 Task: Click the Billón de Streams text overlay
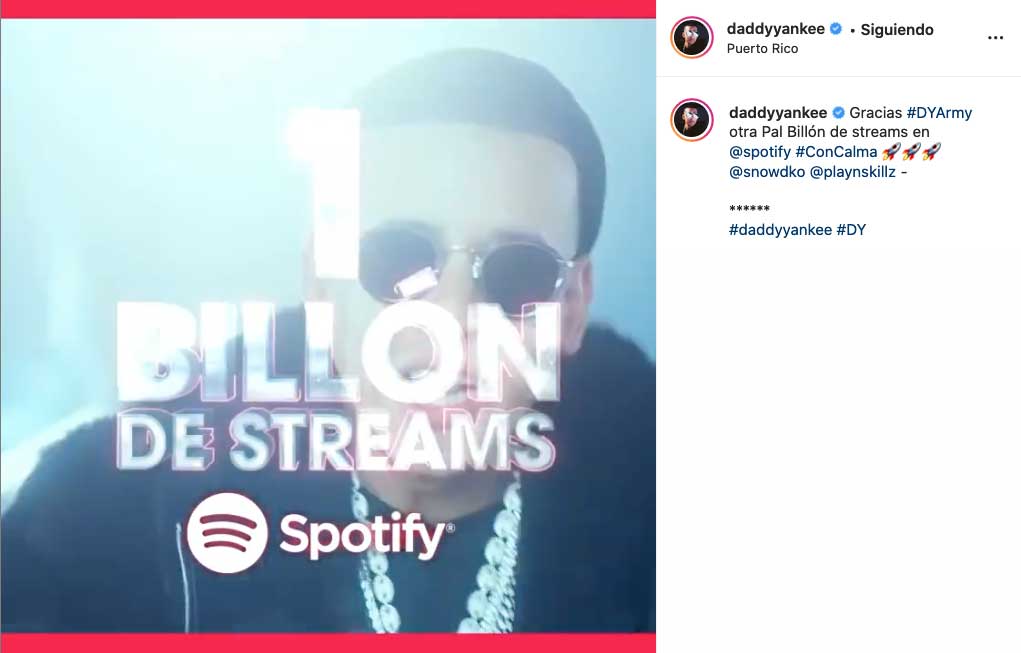coord(337,385)
